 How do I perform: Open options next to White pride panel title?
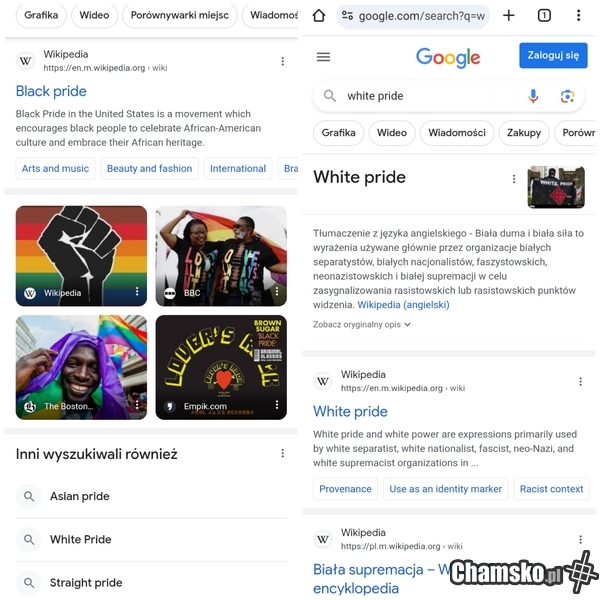click(x=514, y=179)
